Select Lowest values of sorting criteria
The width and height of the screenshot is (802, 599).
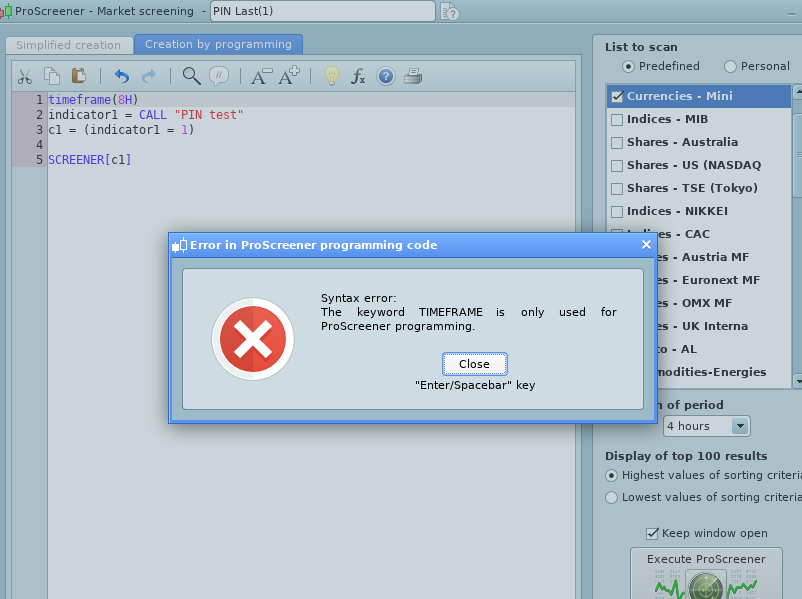pyautogui.click(x=611, y=497)
